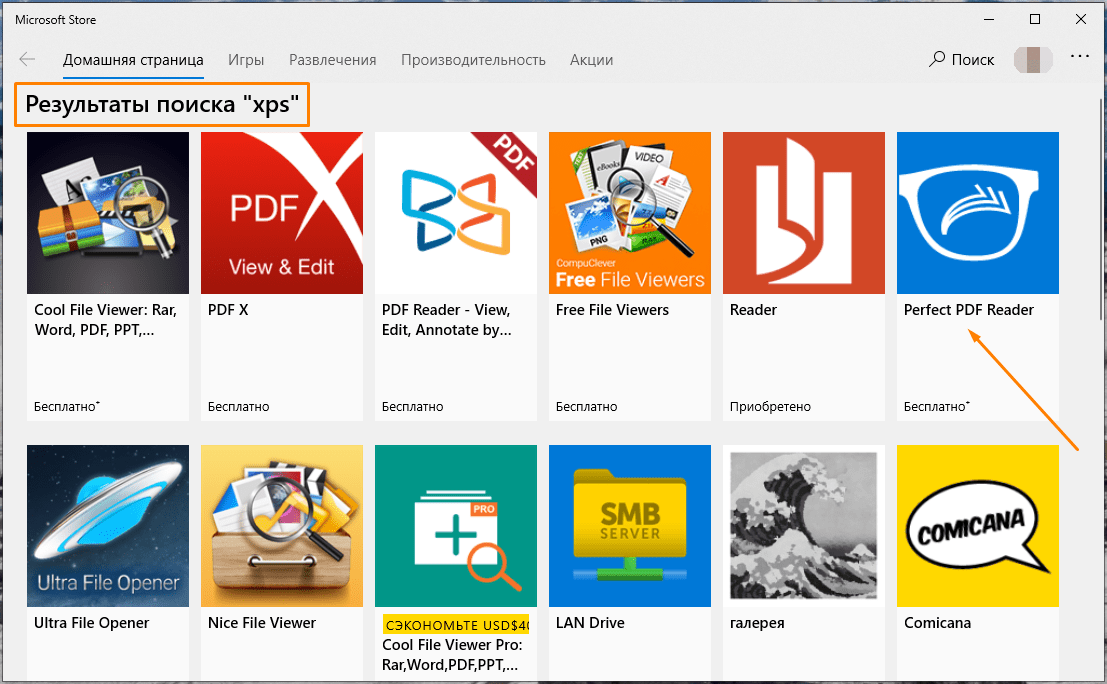The image size is (1107, 684).
Task: Open the Развлечения tab
Action: (333, 60)
